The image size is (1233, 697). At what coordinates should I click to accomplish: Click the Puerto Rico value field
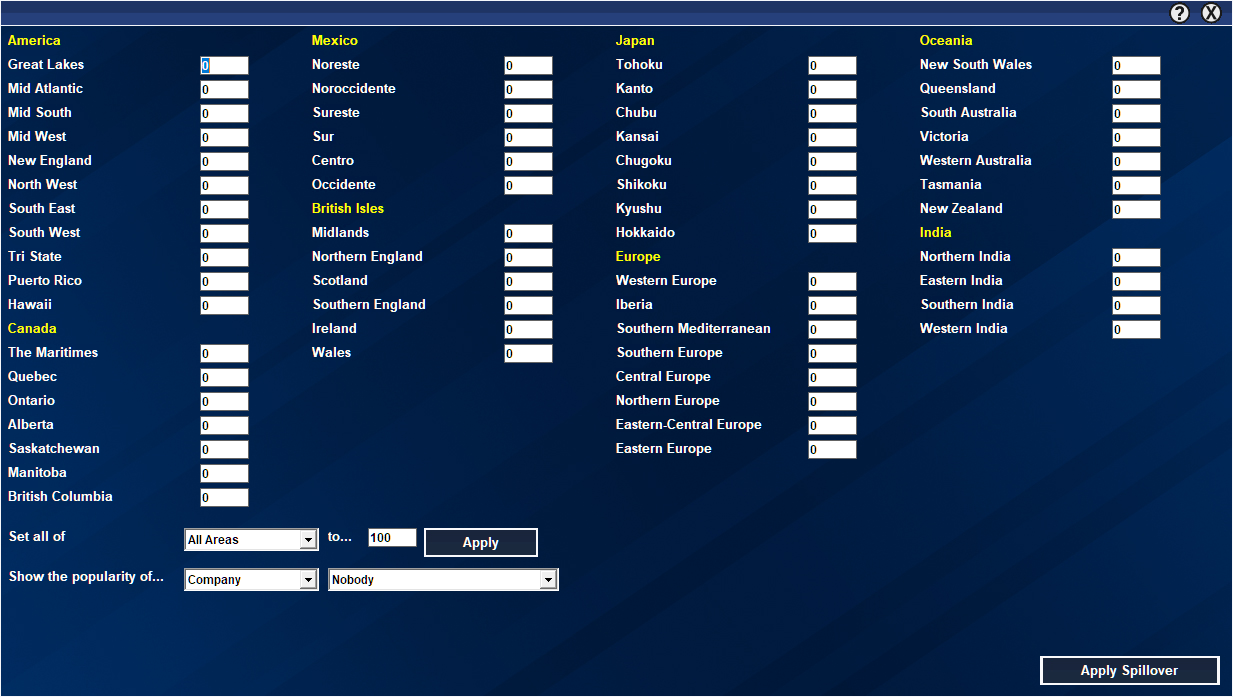[224, 282]
